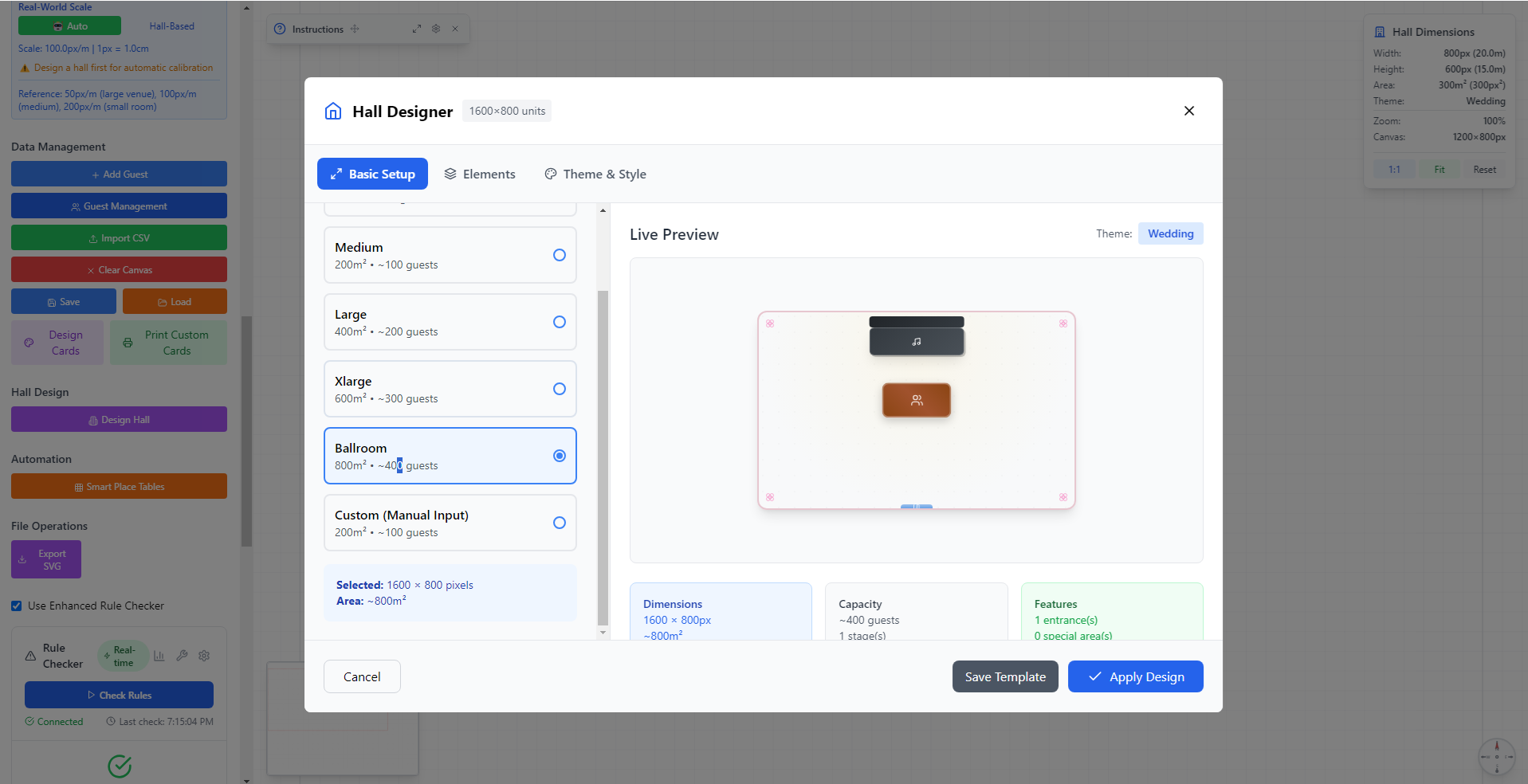
Task: Open Rule Checker statistics chart icon
Action: click(159, 656)
